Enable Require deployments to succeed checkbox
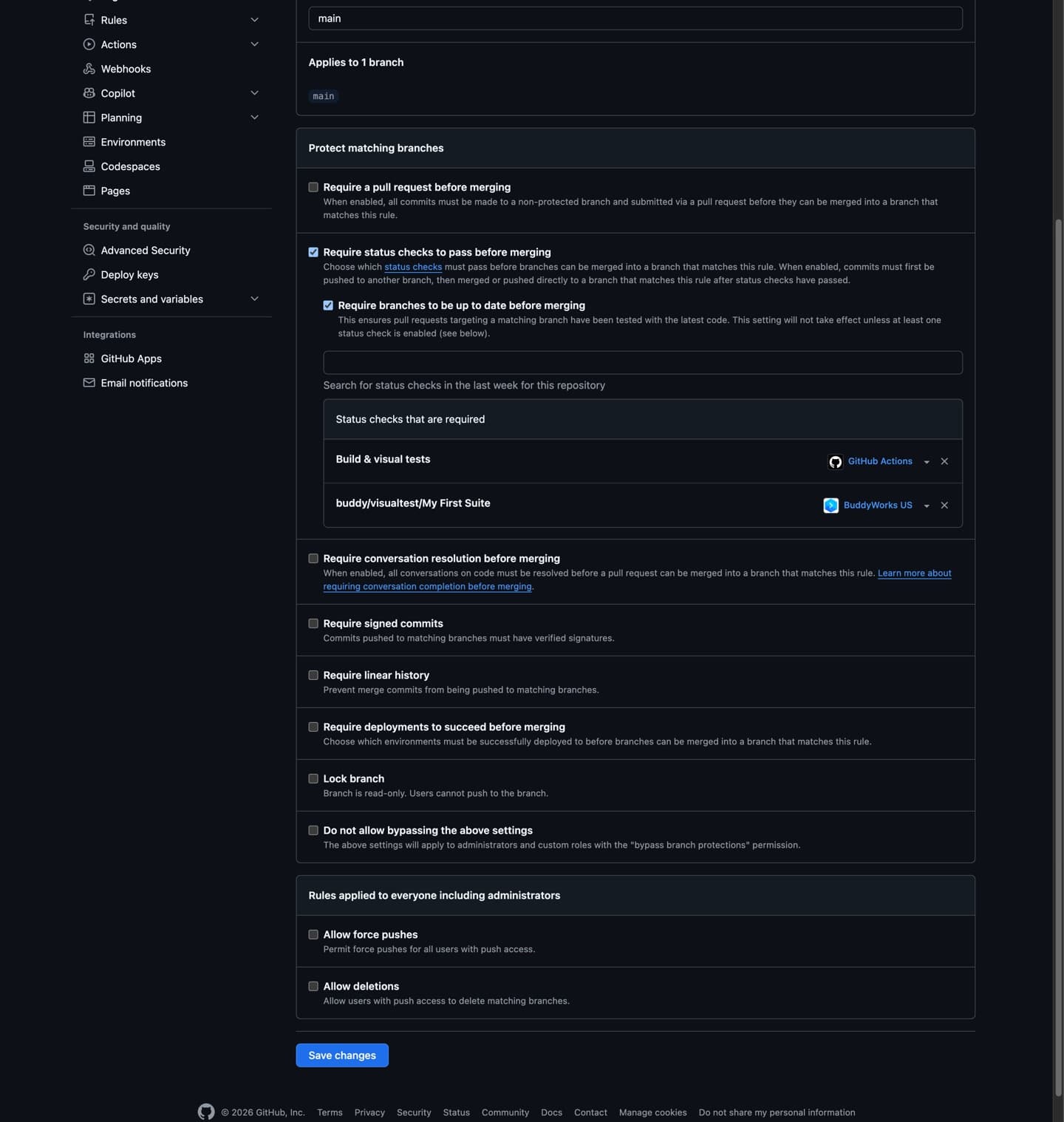 (313, 727)
